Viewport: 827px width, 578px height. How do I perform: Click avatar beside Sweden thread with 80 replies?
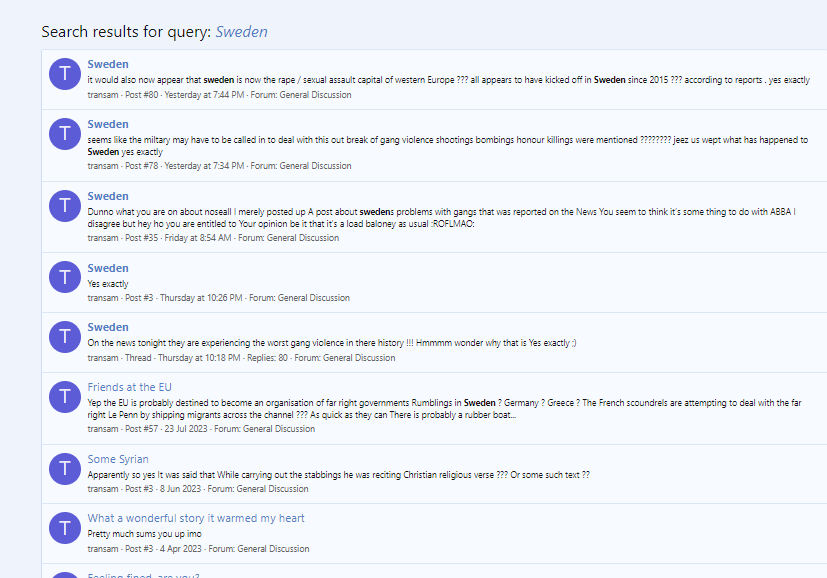(x=65, y=338)
